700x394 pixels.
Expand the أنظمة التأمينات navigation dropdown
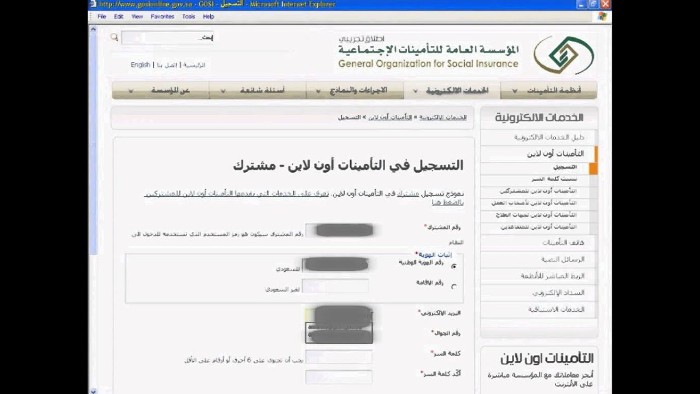point(549,91)
